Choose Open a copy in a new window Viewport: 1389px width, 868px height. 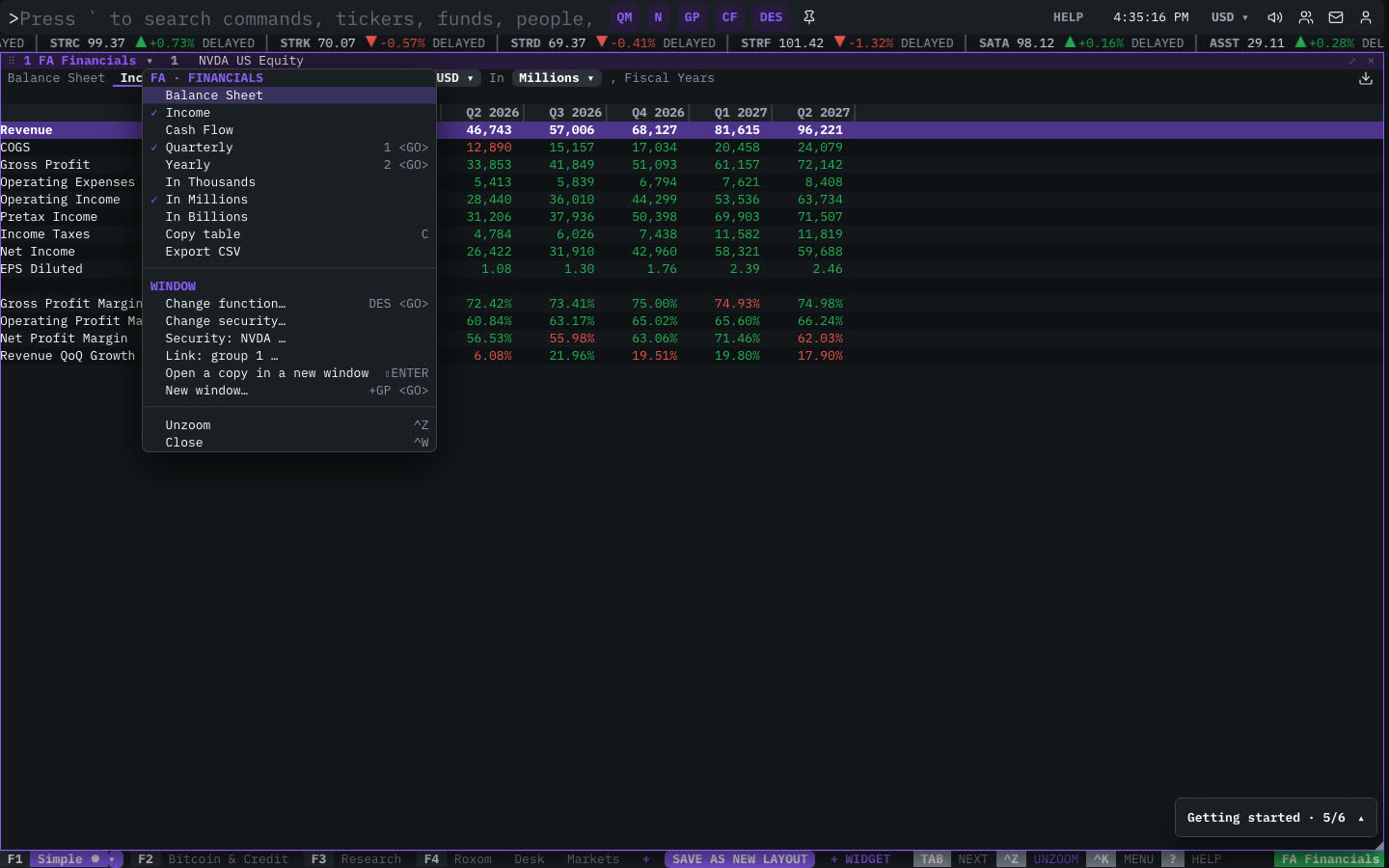click(x=289, y=373)
